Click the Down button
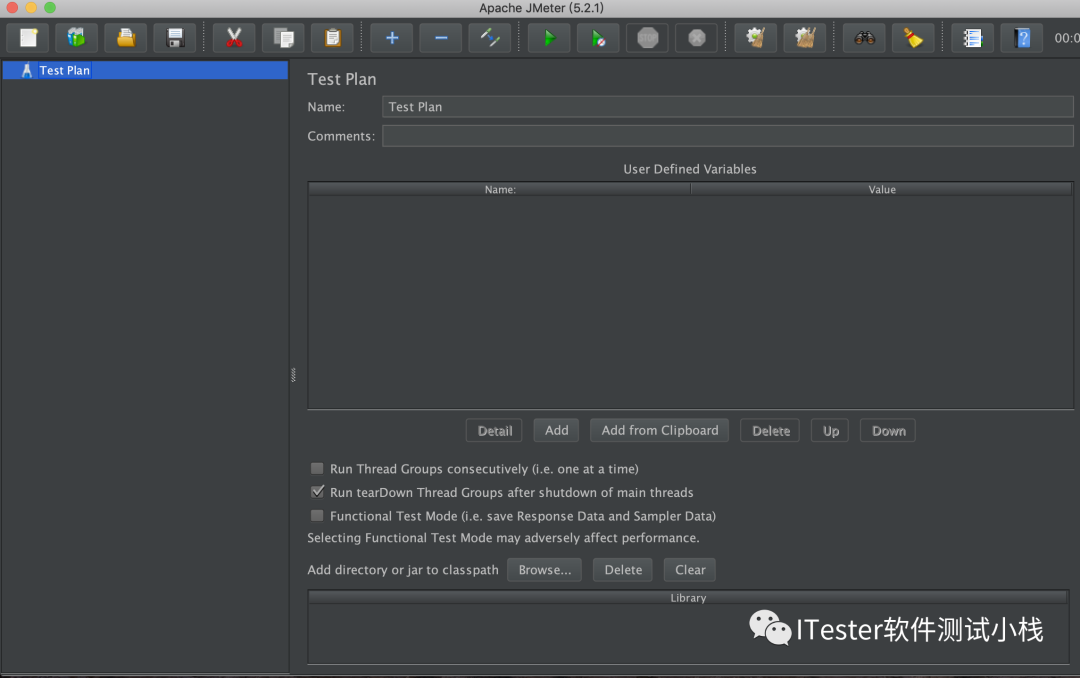 [888, 431]
